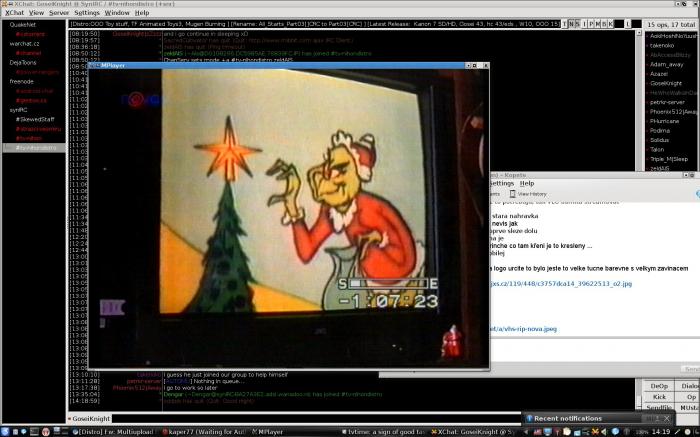Click the XChat chat scrollbar up arrow
The image size is (700, 437).
638,33
